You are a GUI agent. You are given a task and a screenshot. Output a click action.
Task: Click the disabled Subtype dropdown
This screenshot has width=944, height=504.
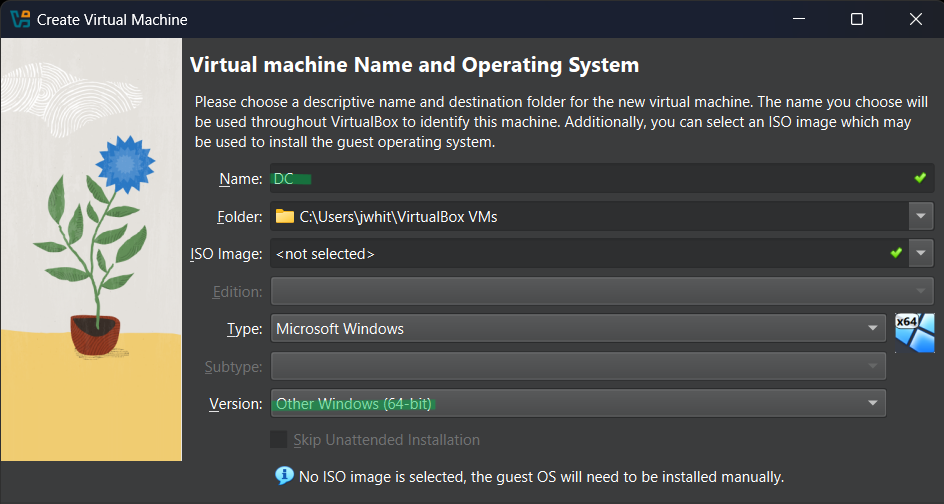pos(578,366)
